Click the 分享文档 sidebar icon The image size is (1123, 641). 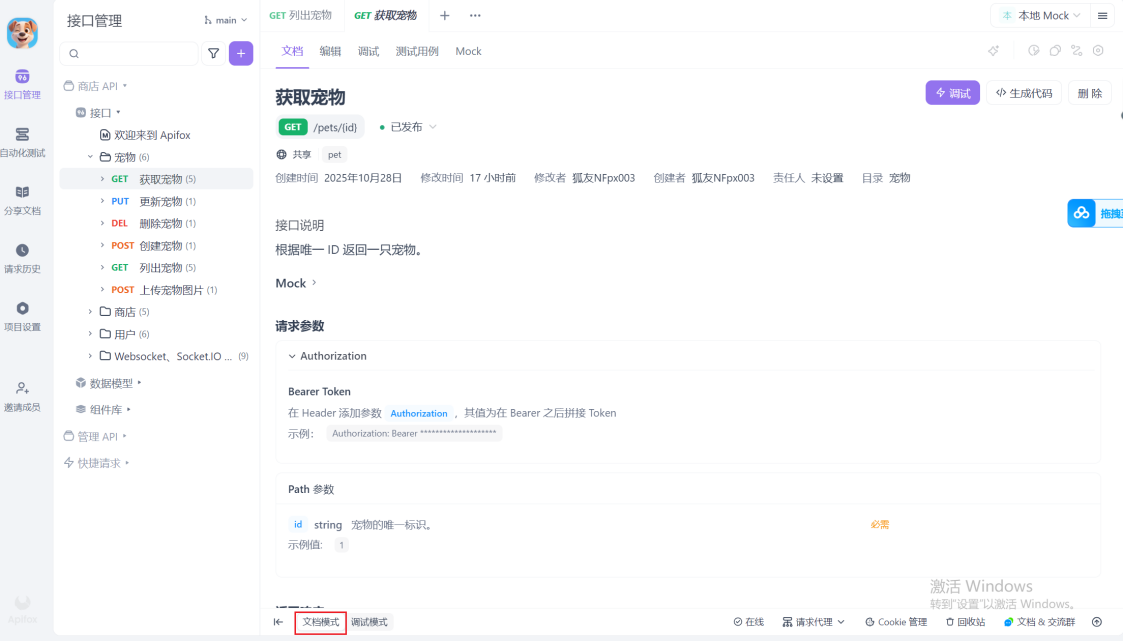[22, 199]
